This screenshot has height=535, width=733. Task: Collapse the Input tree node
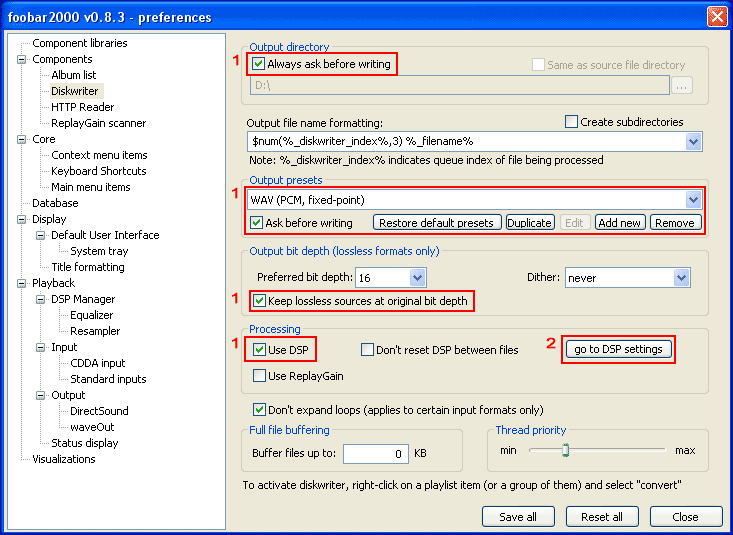point(41,347)
